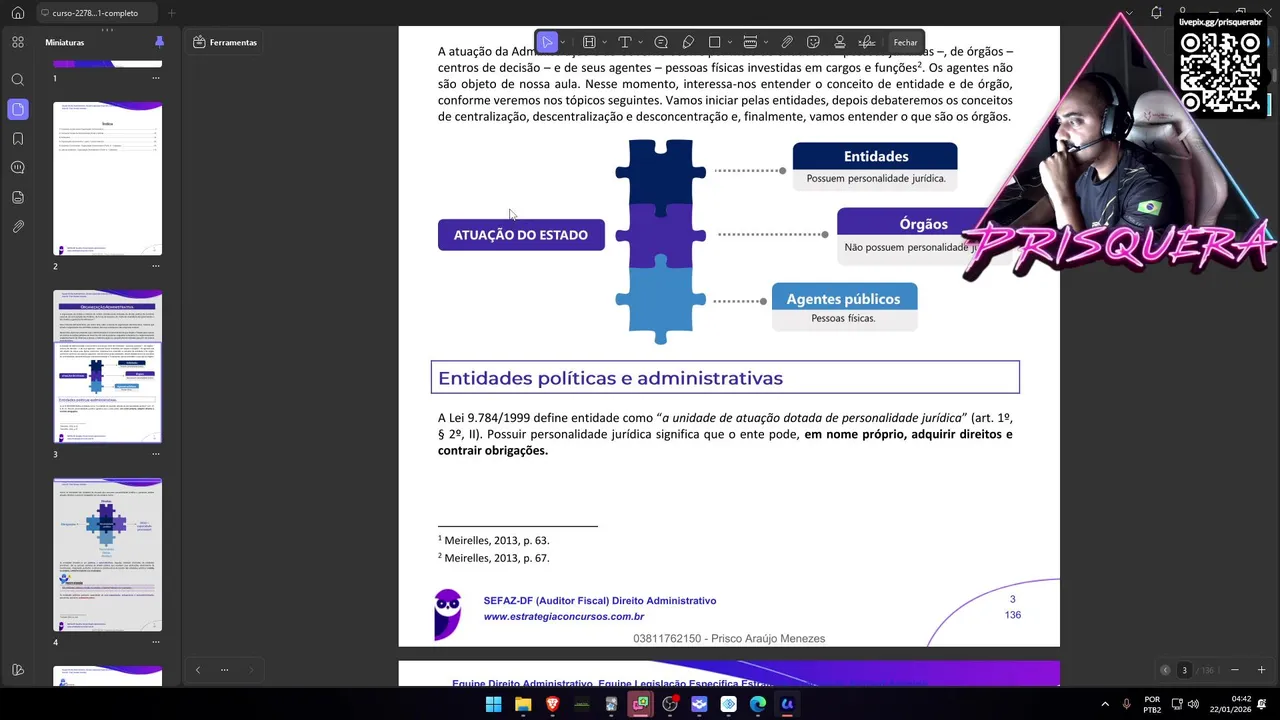
Task: Open Microsoft Edge from taskbar
Action: 758,704
